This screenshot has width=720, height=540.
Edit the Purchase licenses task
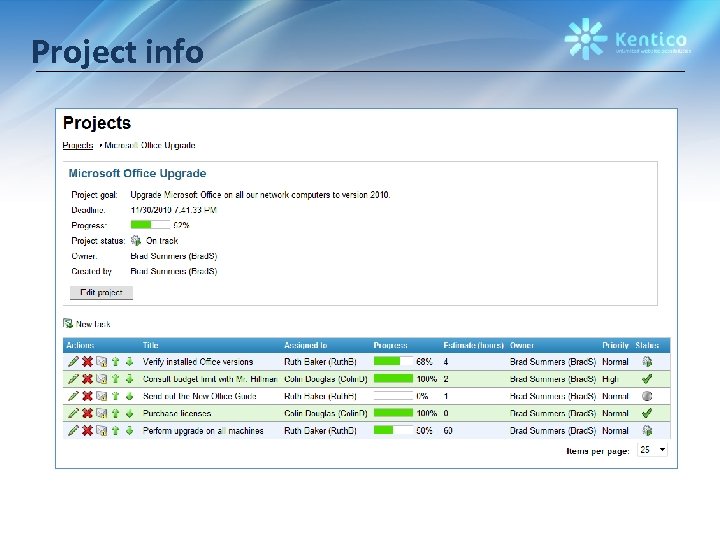[x=73, y=413]
